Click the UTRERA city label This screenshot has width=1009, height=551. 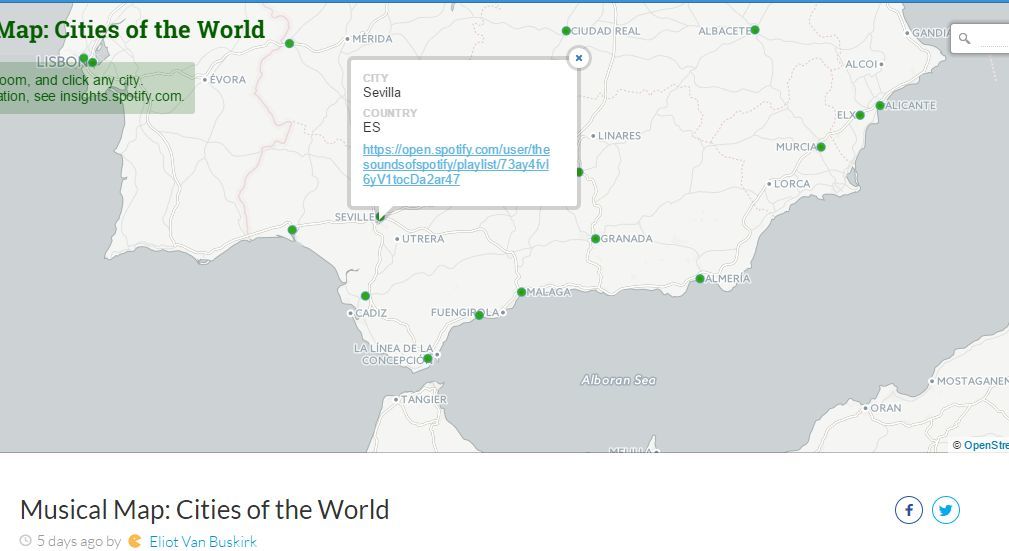[423, 239]
